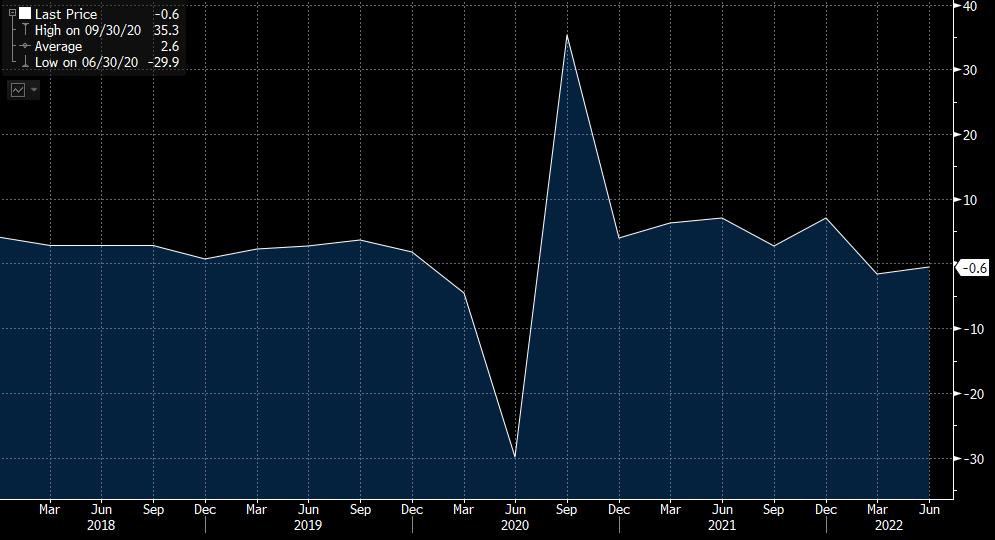Click the 20 label on y-axis
The height and width of the screenshot is (540, 995).
[970, 135]
